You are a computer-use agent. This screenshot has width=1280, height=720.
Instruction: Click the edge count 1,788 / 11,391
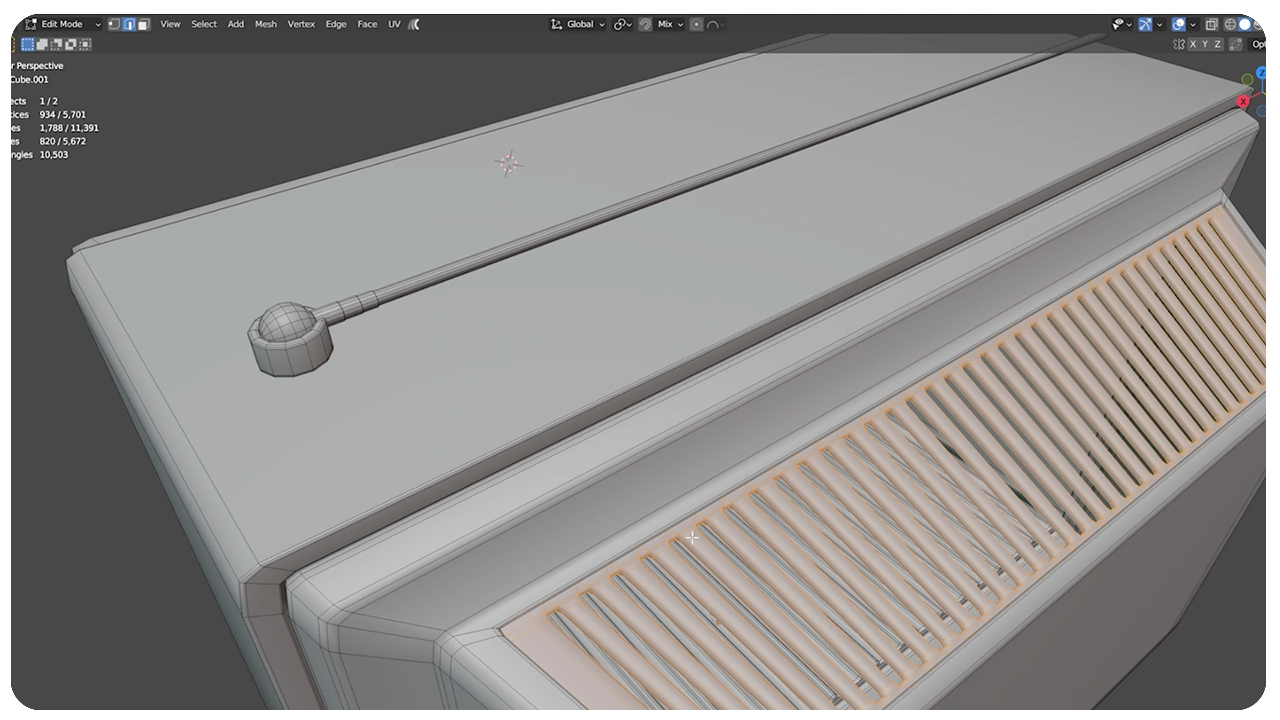tap(69, 128)
